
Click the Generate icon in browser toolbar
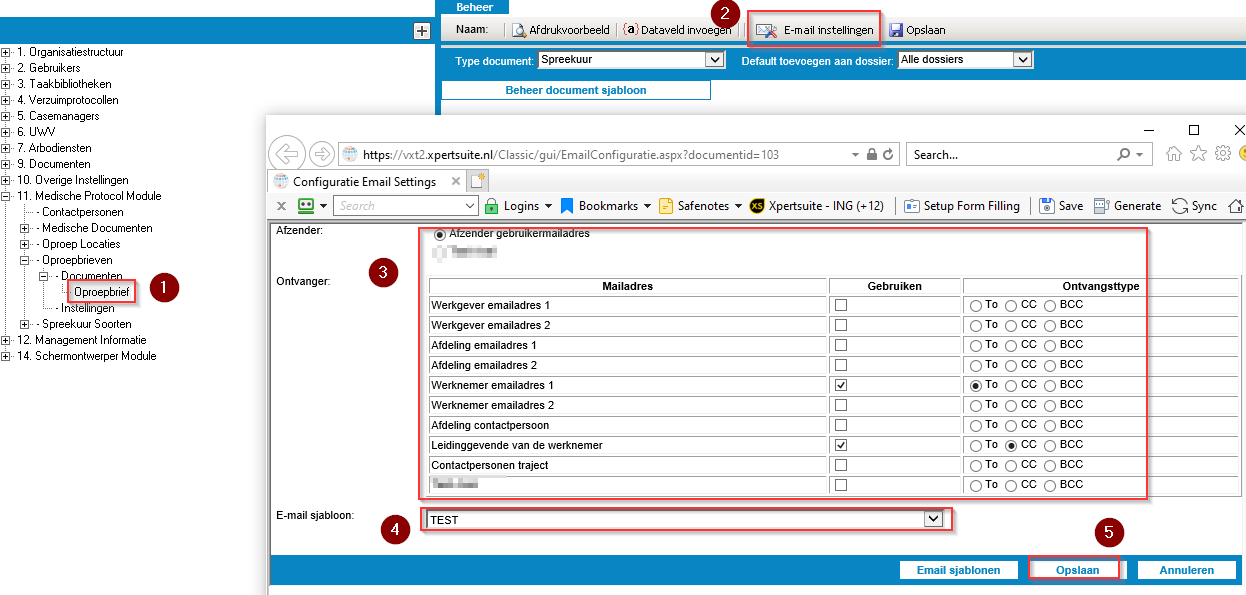pyautogui.click(x=1101, y=206)
